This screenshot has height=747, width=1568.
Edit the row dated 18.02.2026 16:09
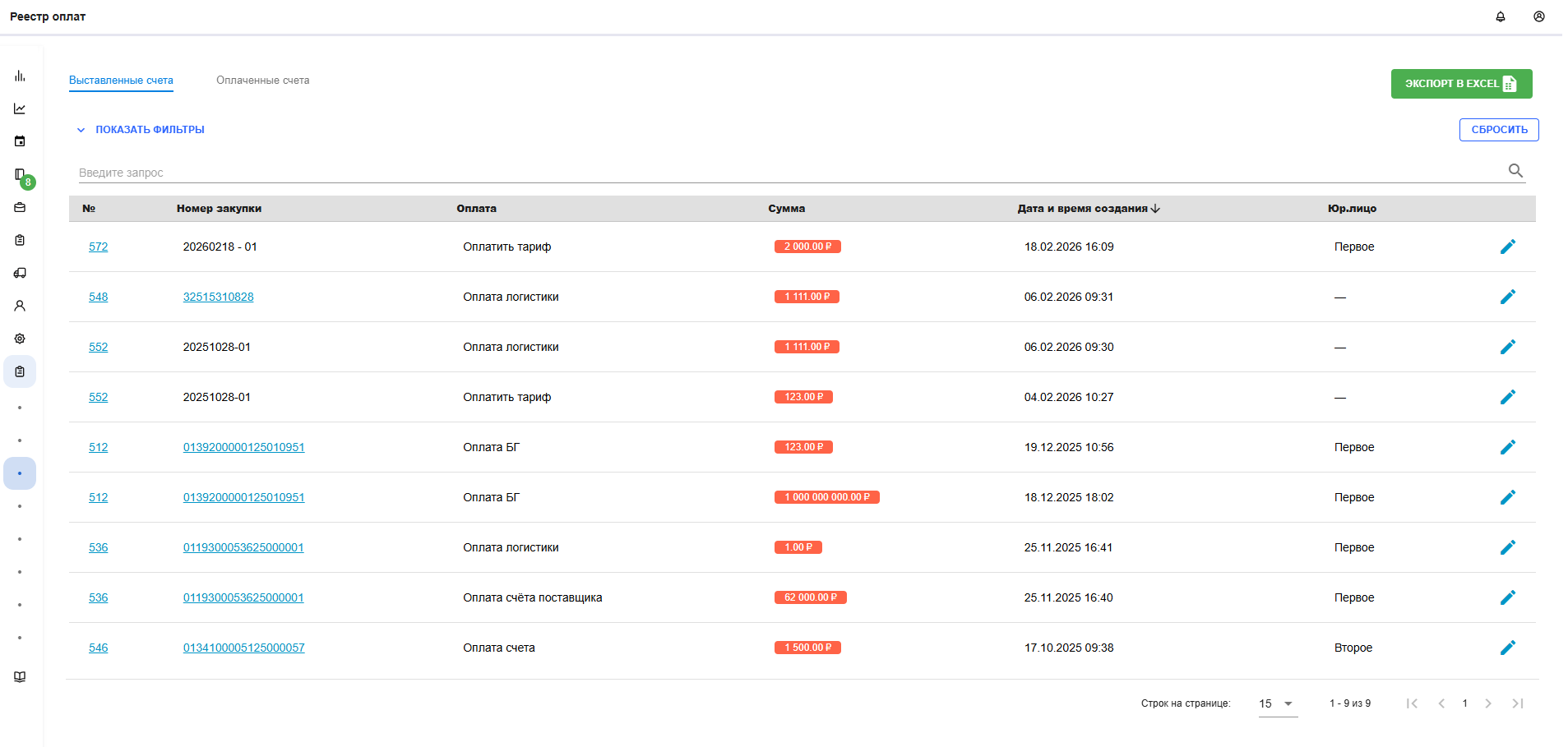tap(1507, 247)
